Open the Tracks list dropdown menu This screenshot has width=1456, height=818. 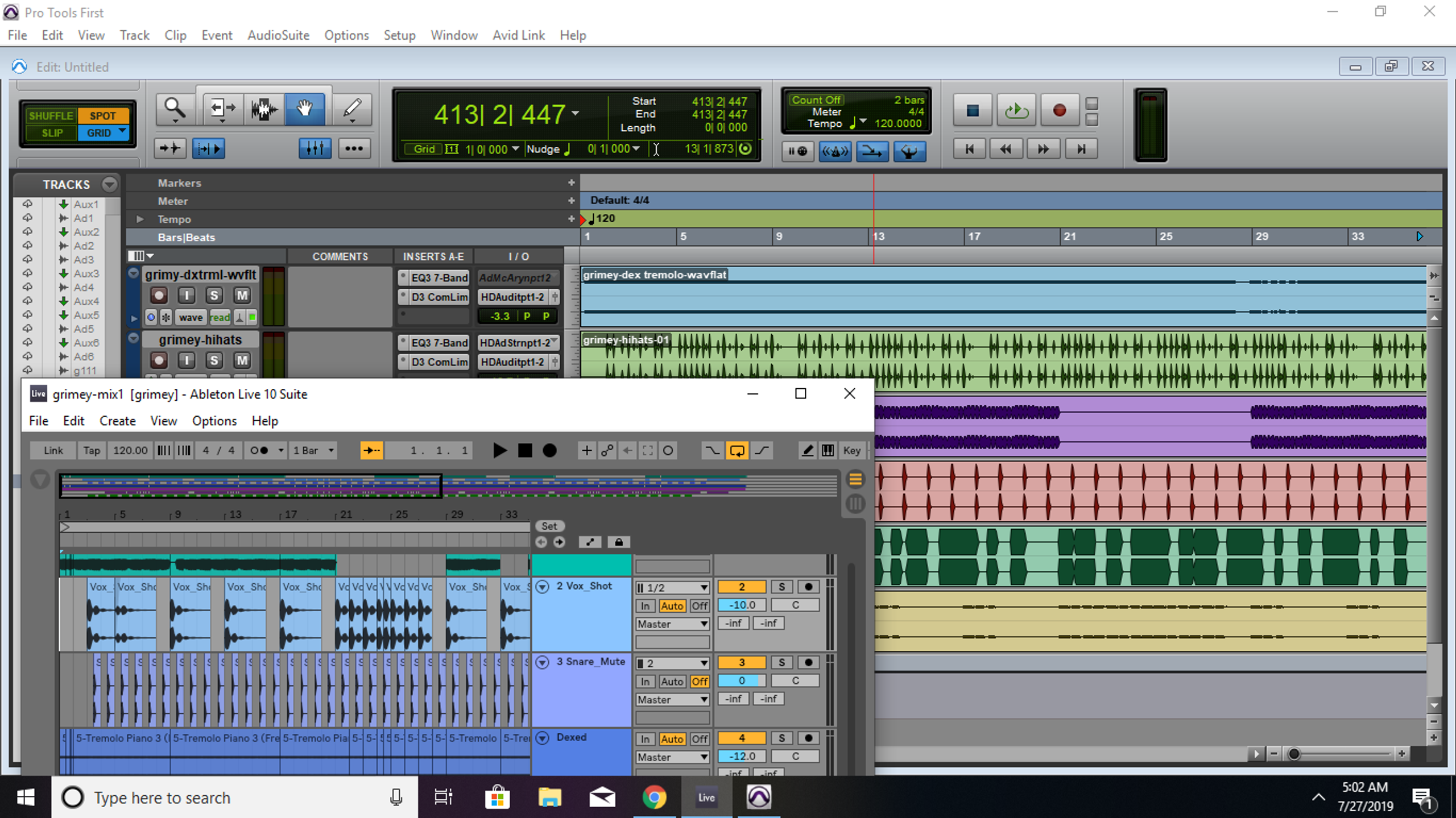pyautogui.click(x=109, y=184)
